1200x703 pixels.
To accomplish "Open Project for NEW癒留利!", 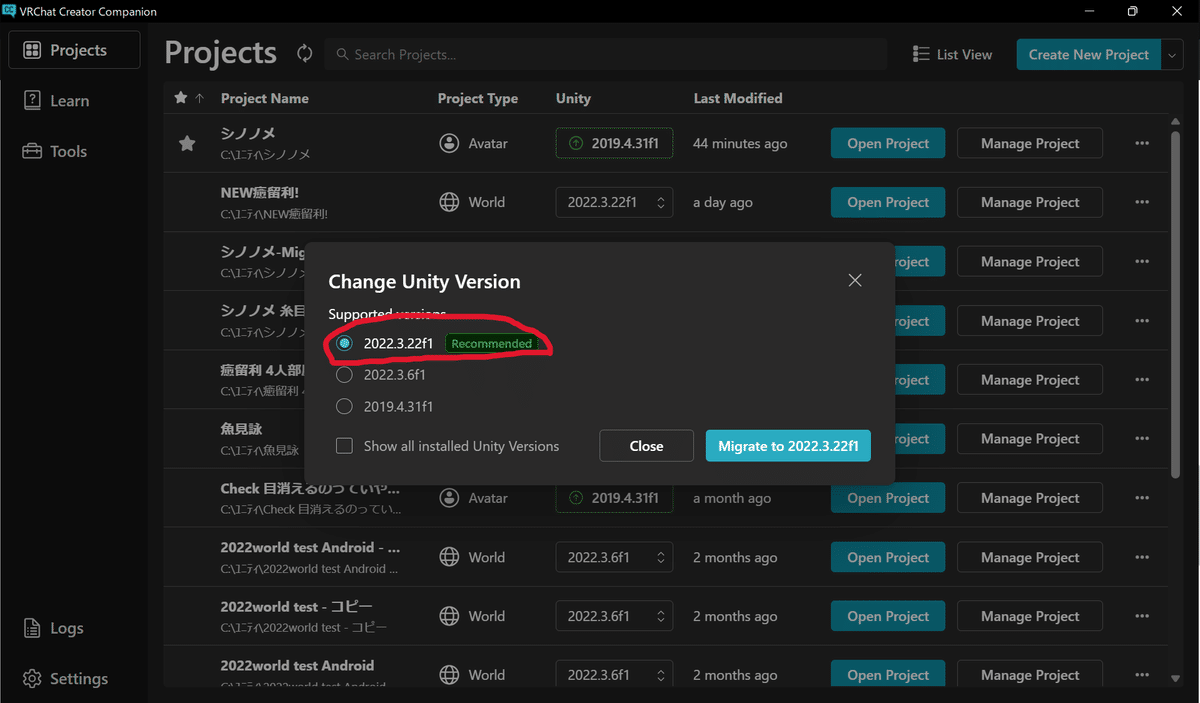I will (x=888, y=202).
